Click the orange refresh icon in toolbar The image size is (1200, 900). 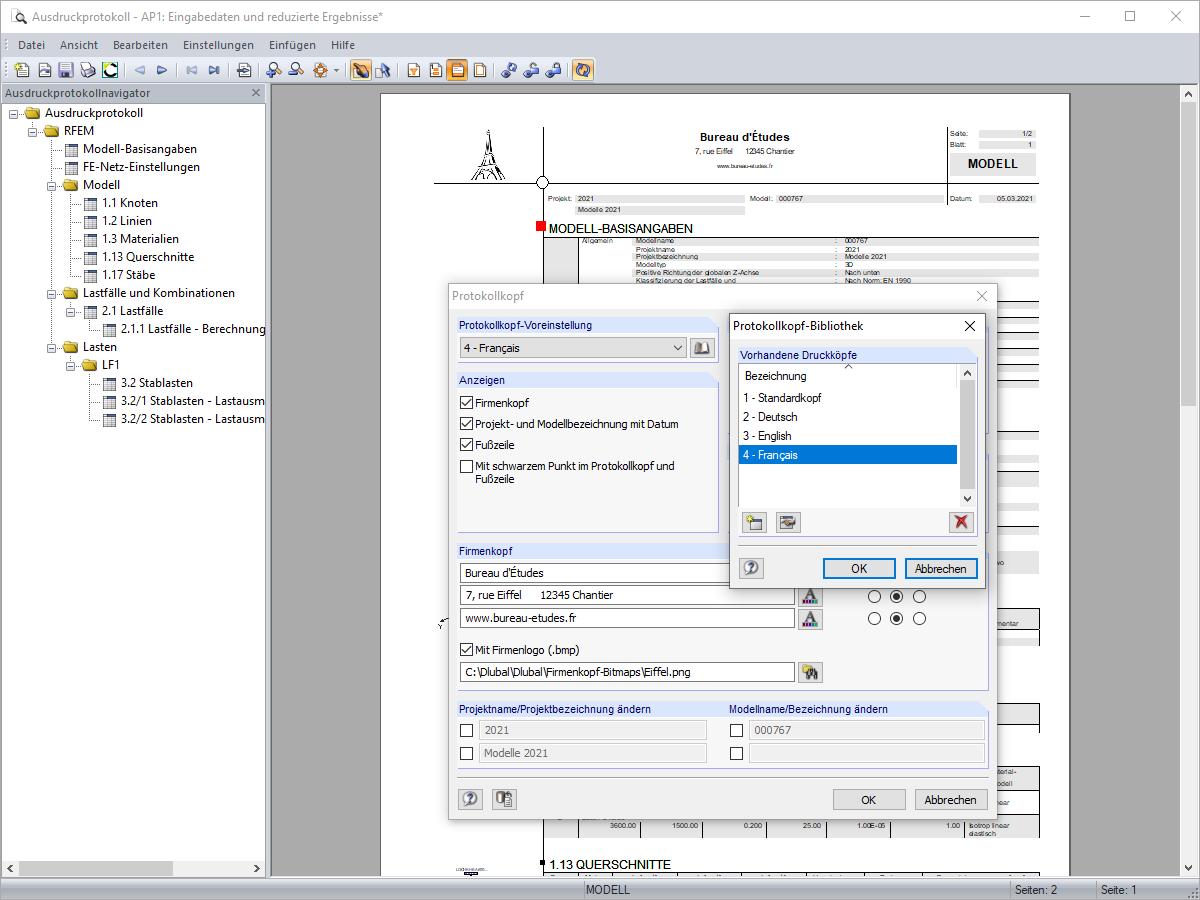[583, 70]
